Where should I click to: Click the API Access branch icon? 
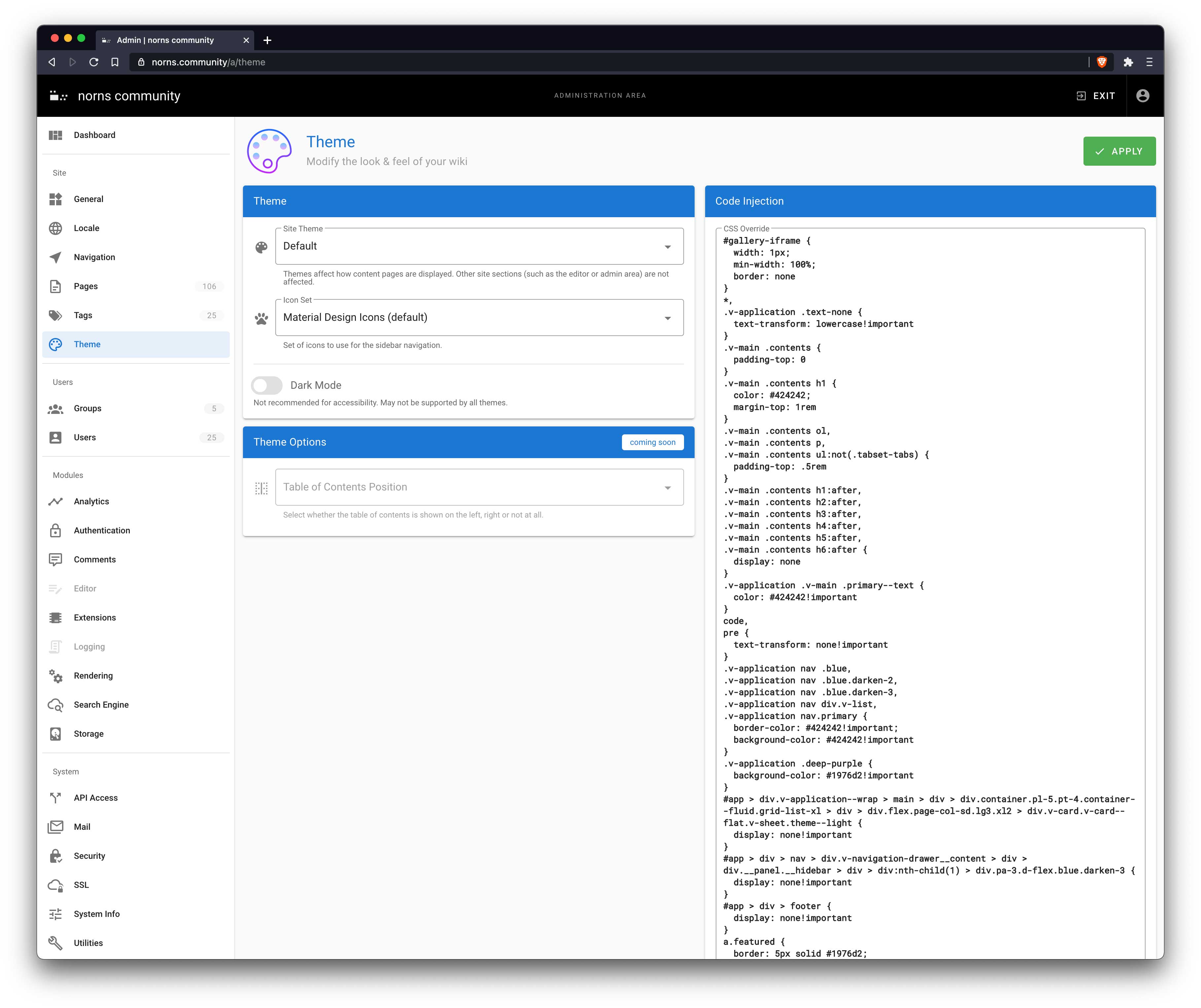pyautogui.click(x=55, y=798)
